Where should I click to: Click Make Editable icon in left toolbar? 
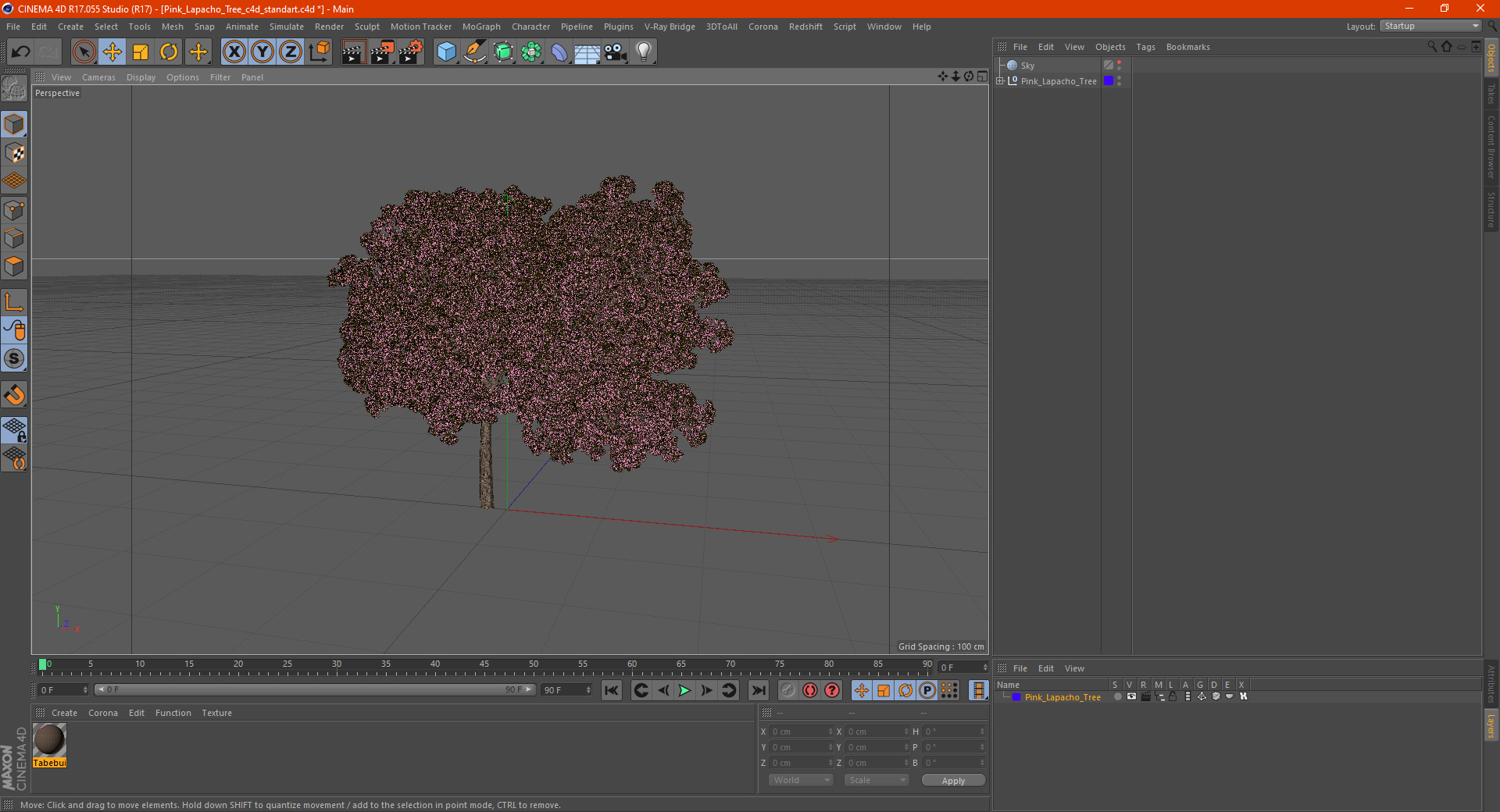(14, 88)
